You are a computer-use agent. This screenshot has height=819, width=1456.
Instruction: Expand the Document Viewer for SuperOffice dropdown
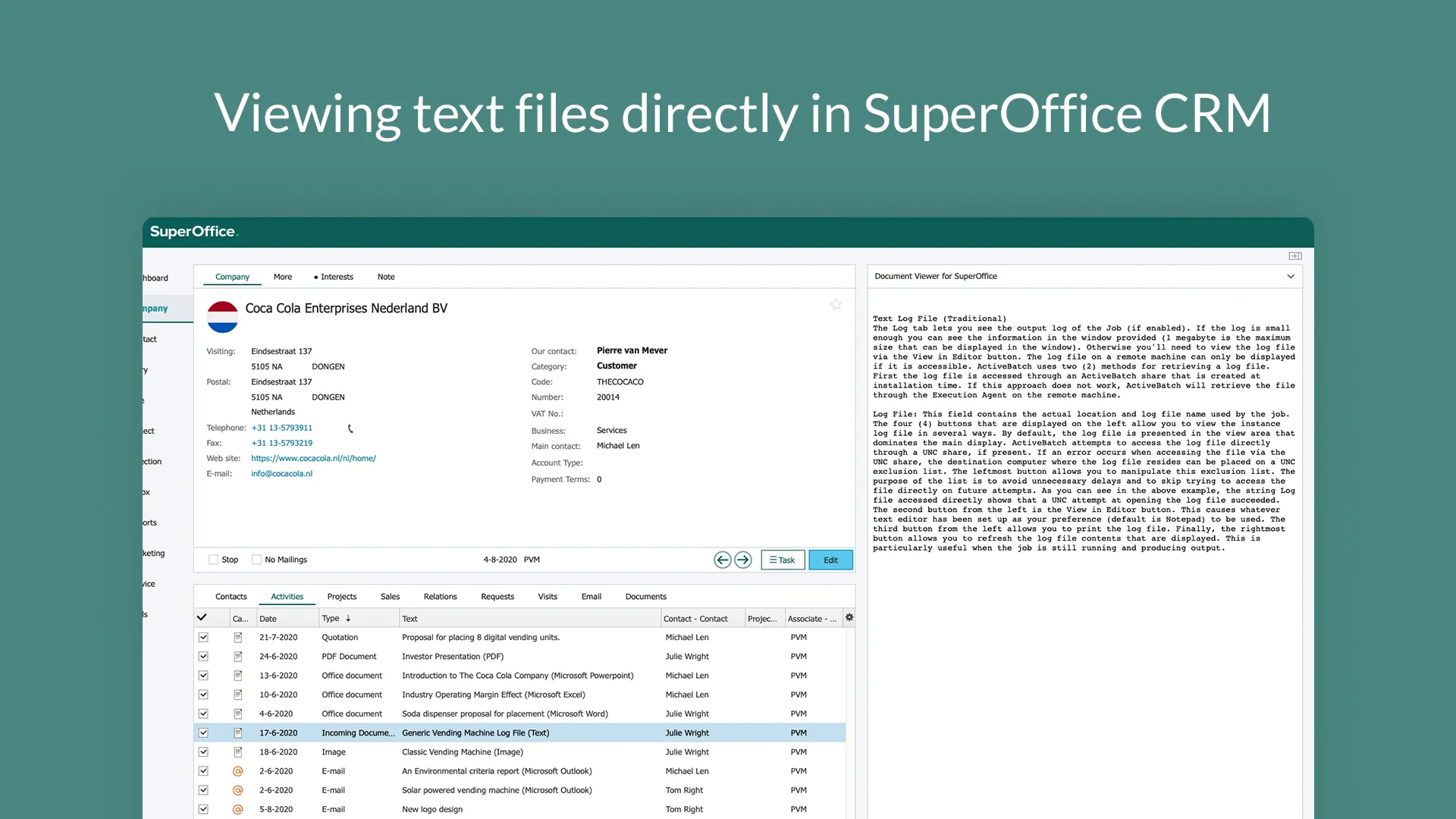(1291, 276)
